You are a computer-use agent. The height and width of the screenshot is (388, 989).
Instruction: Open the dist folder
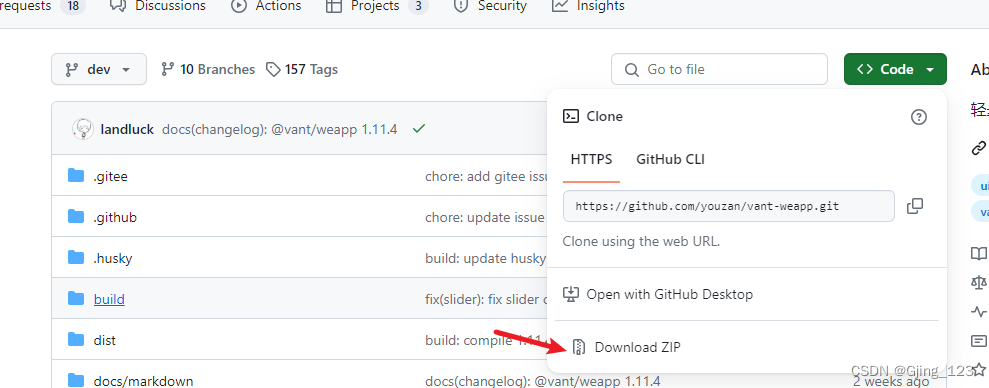[105, 340]
